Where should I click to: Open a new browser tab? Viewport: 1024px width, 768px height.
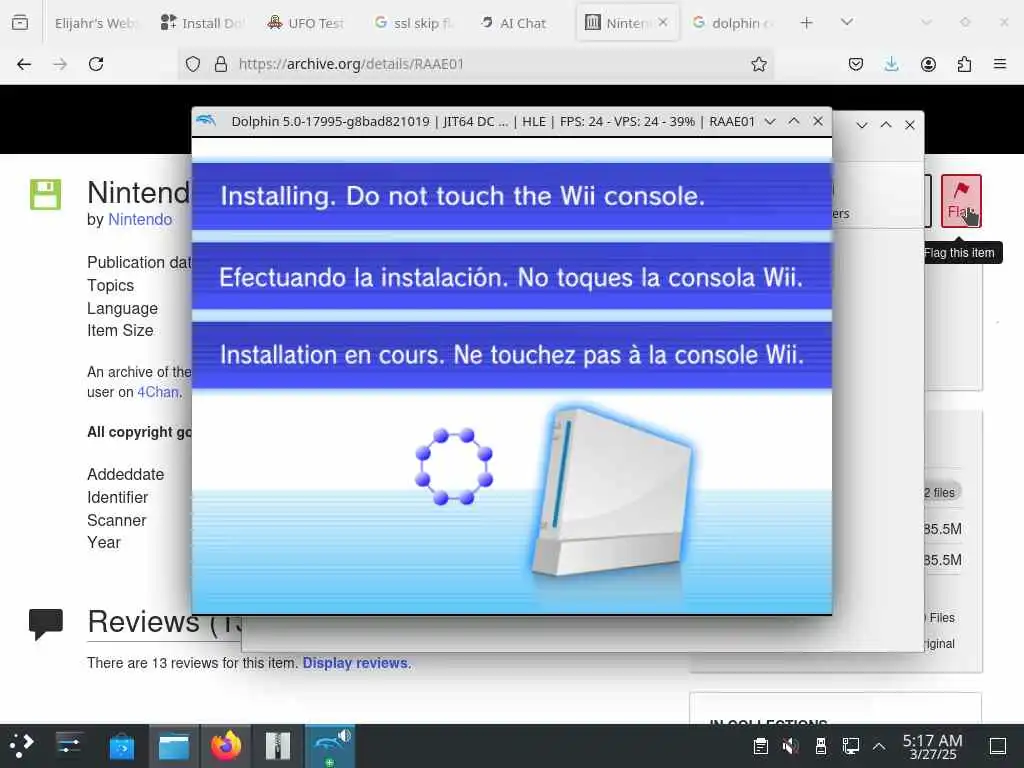click(x=807, y=23)
